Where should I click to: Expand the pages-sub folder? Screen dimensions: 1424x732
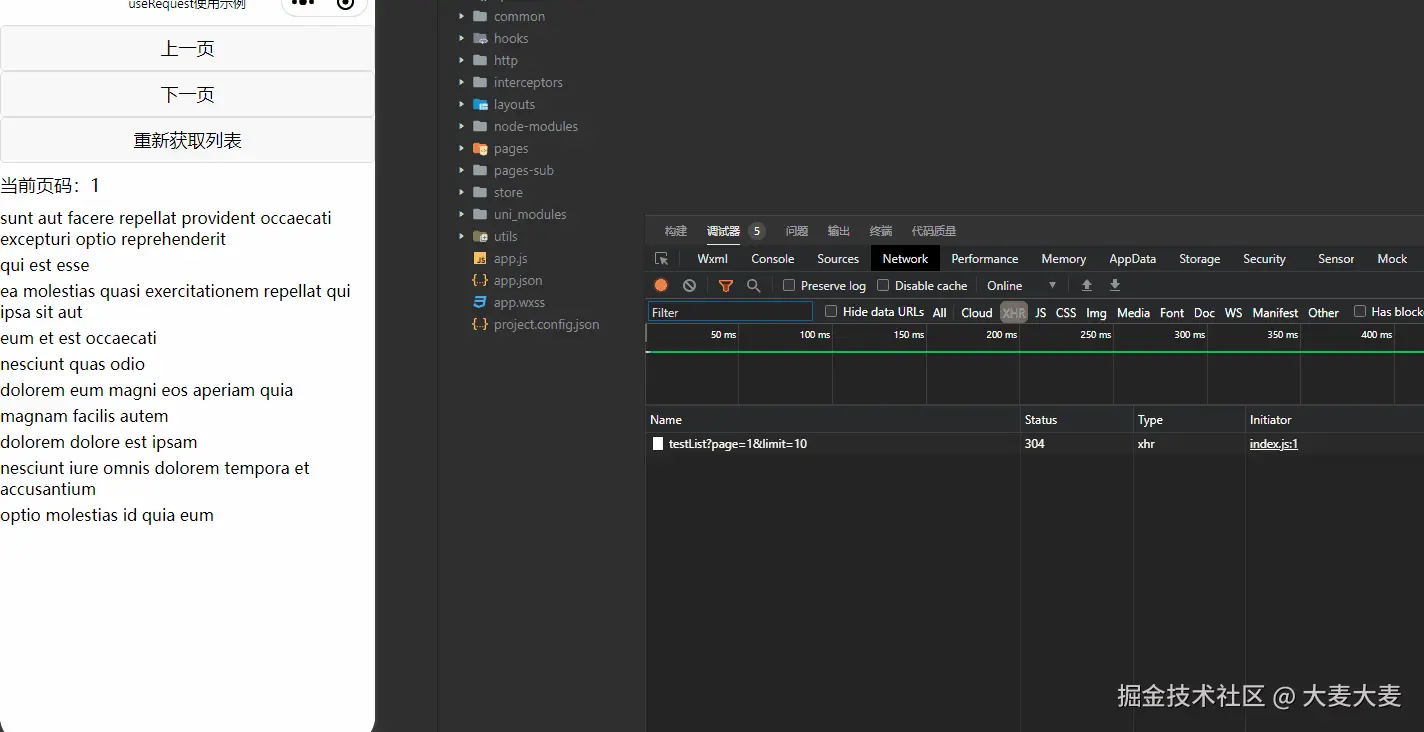pyautogui.click(x=462, y=170)
